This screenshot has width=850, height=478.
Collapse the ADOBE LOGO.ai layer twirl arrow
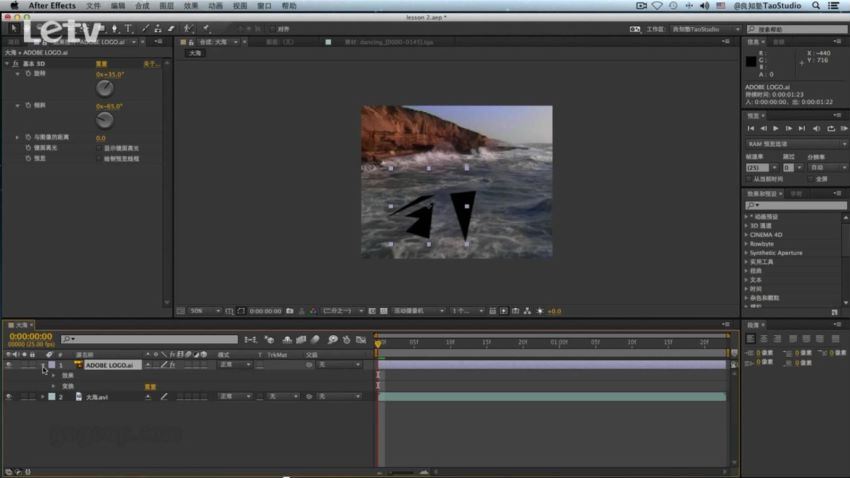tap(43, 365)
